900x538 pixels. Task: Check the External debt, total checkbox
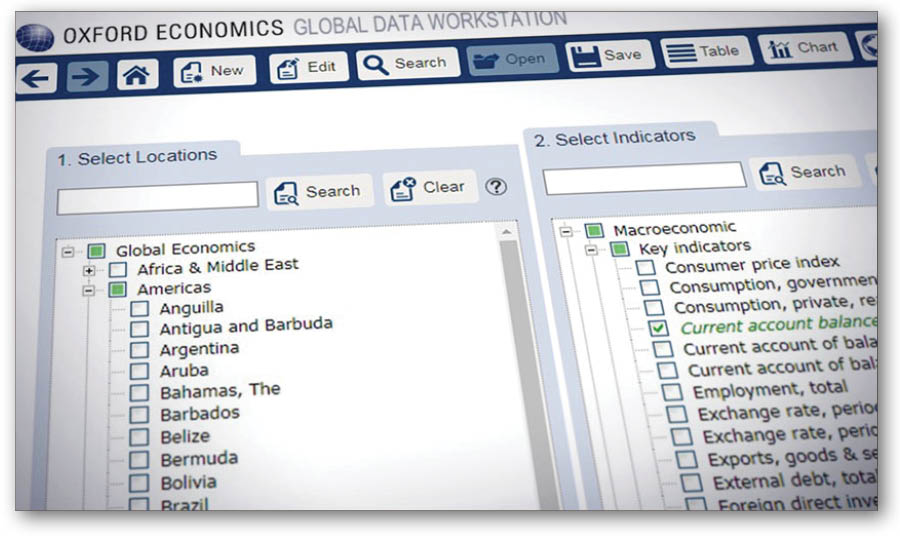[692, 483]
